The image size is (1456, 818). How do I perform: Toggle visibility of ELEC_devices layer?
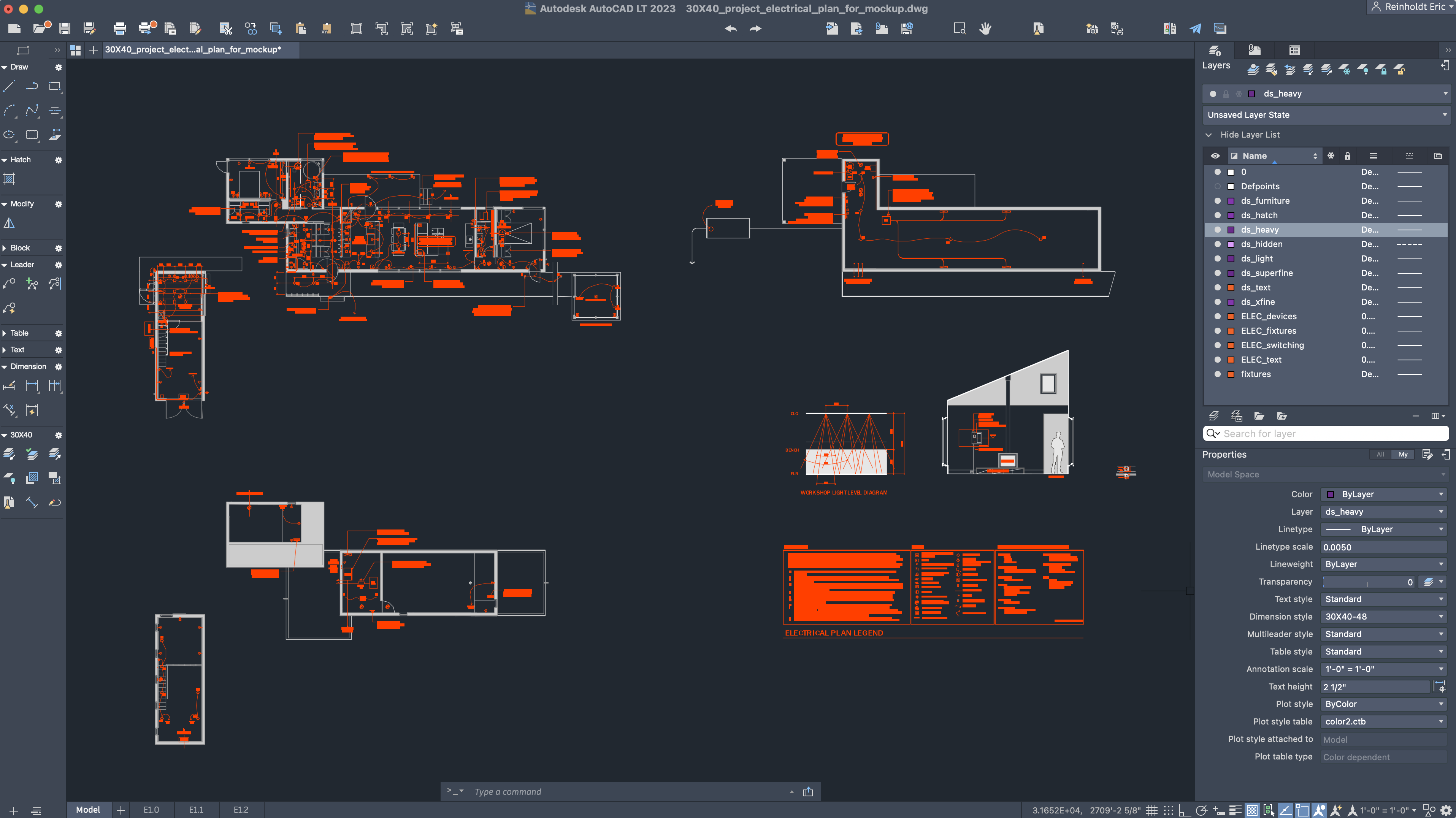1217,317
